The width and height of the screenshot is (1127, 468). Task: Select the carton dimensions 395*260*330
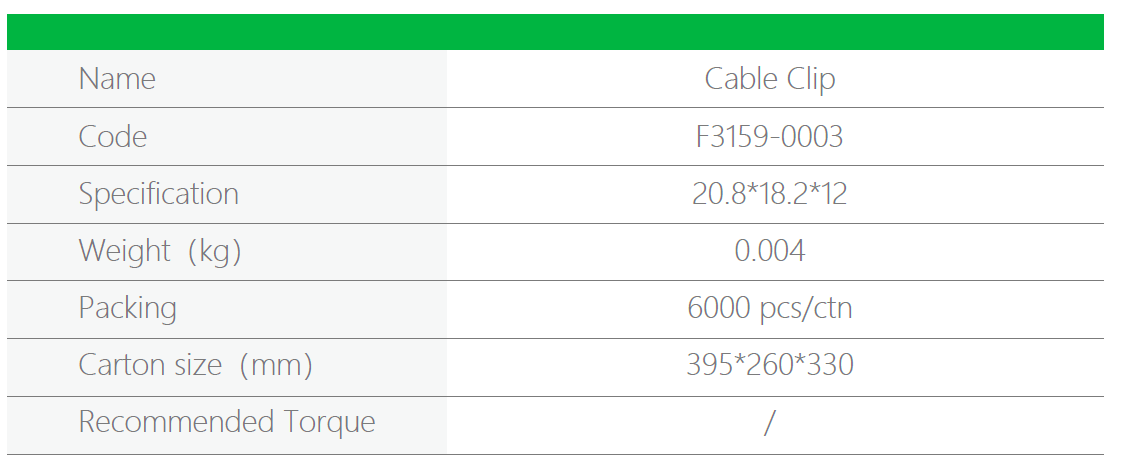click(769, 365)
